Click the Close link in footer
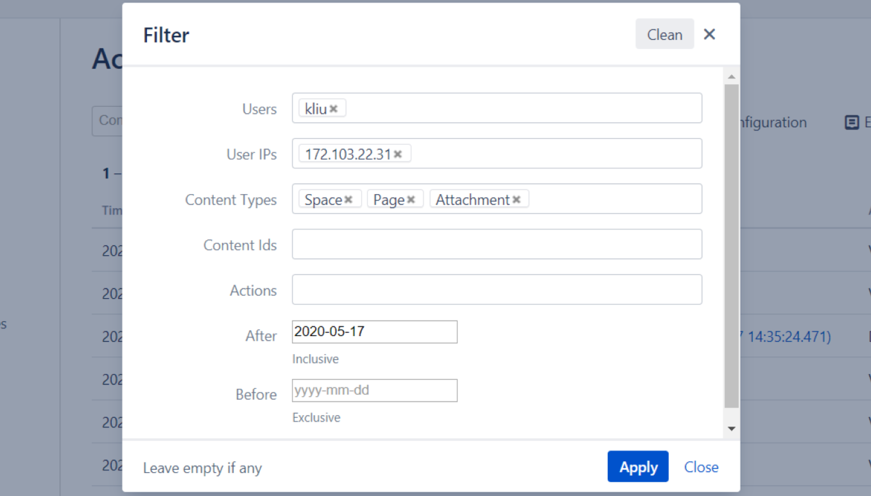This screenshot has height=496, width=871. pos(701,467)
